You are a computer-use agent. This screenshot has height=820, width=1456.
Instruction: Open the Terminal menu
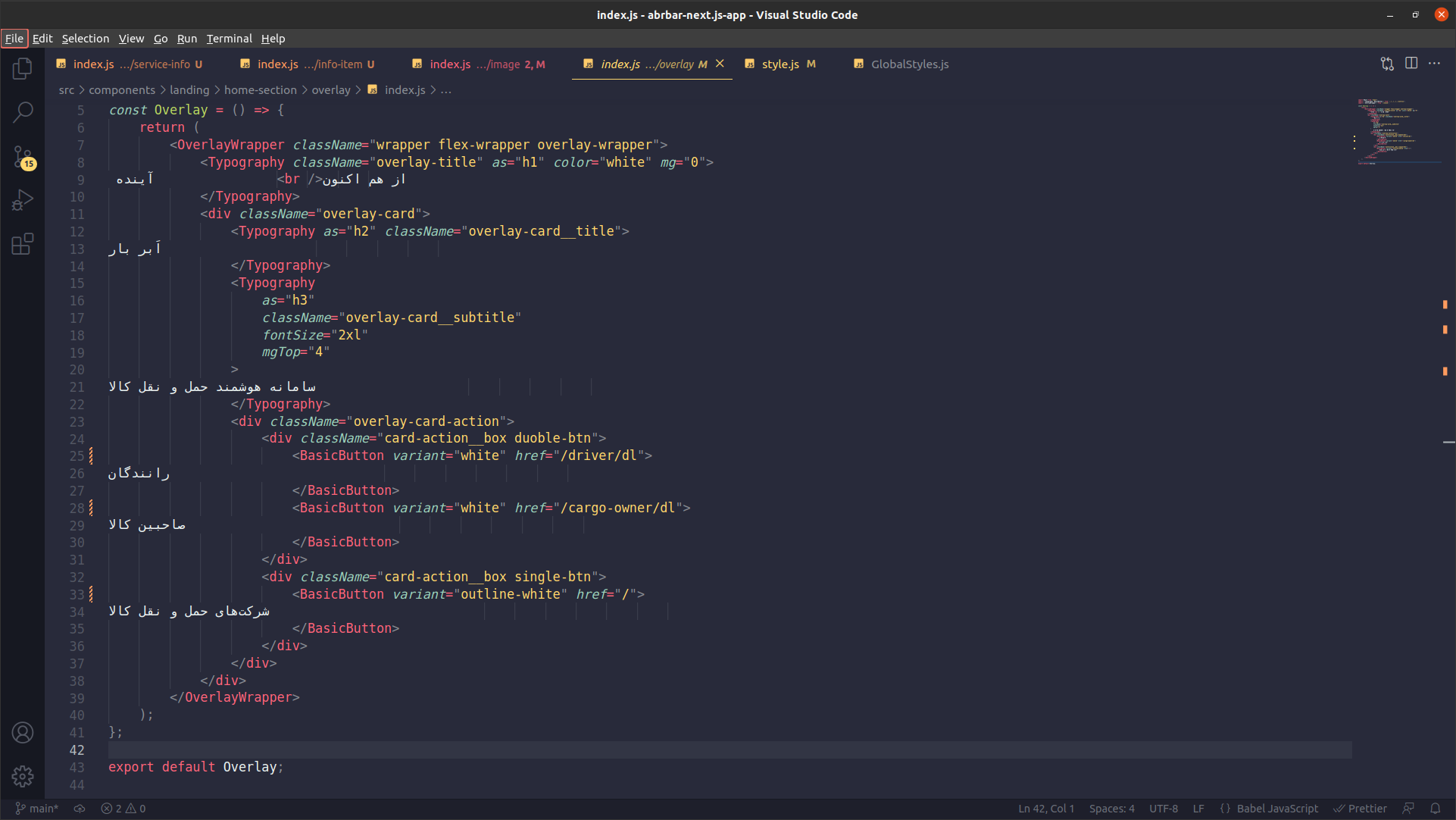tap(229, 38)
